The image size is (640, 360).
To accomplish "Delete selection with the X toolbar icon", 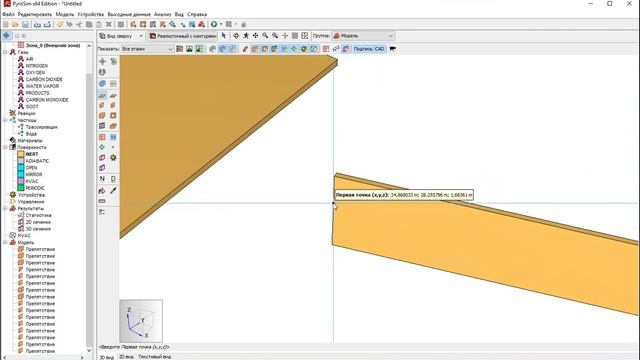I will tap(109, 24).
